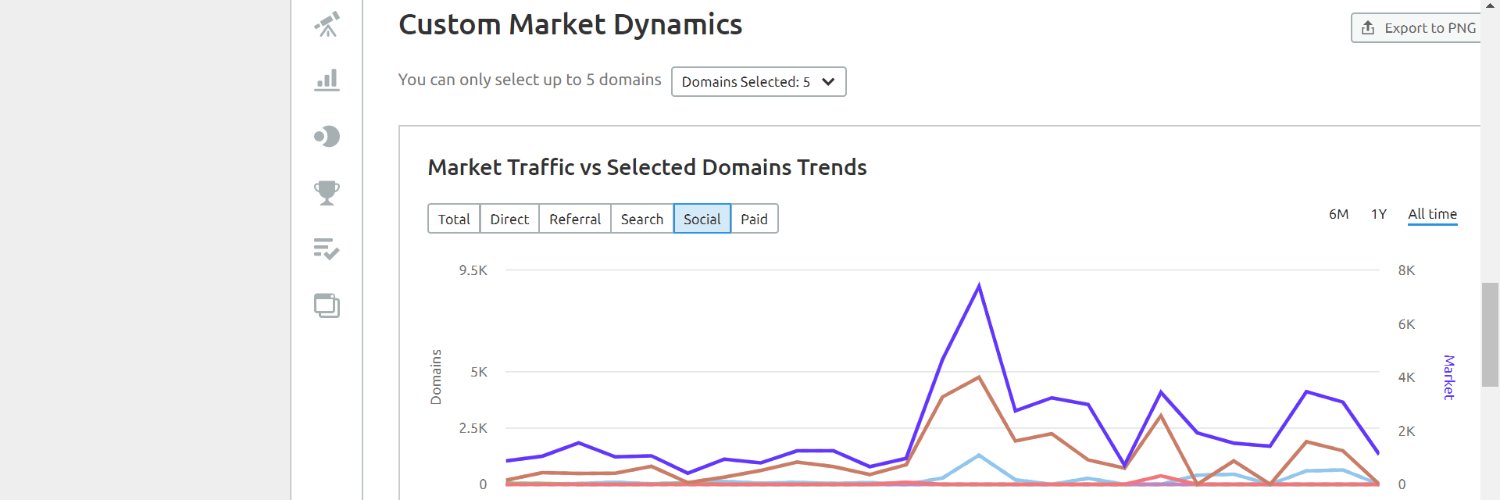The image size is (1500, 500).
Task: Switch to the Referral traffic tab
Action: [x=575, y=219]
